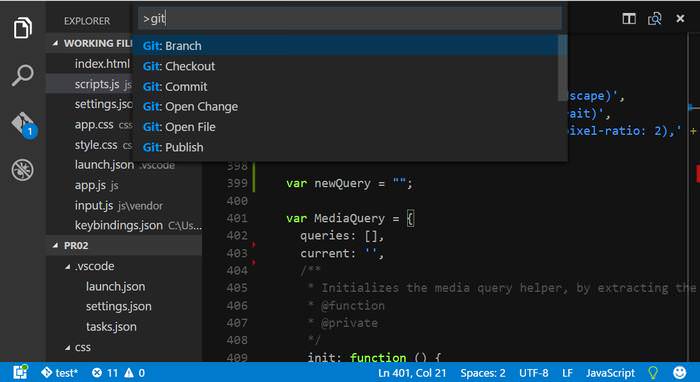The width and height of the screenshot is (700, 382).
Task: Open the errors count showing 11
Action: 105,373
